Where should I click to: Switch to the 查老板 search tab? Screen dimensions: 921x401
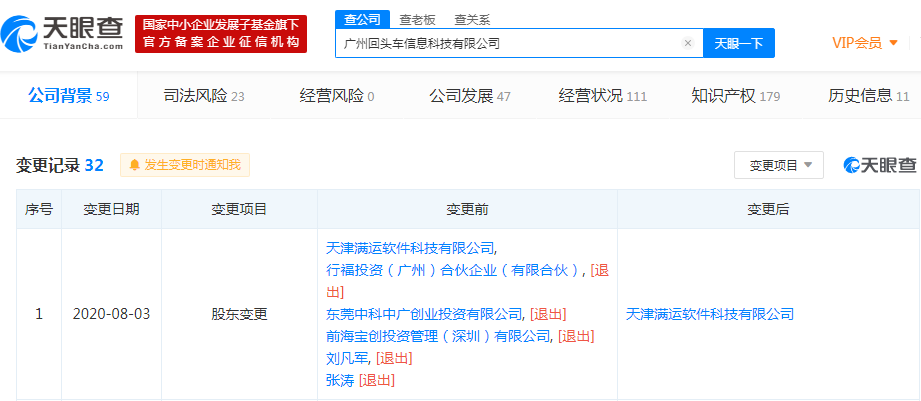418,20
